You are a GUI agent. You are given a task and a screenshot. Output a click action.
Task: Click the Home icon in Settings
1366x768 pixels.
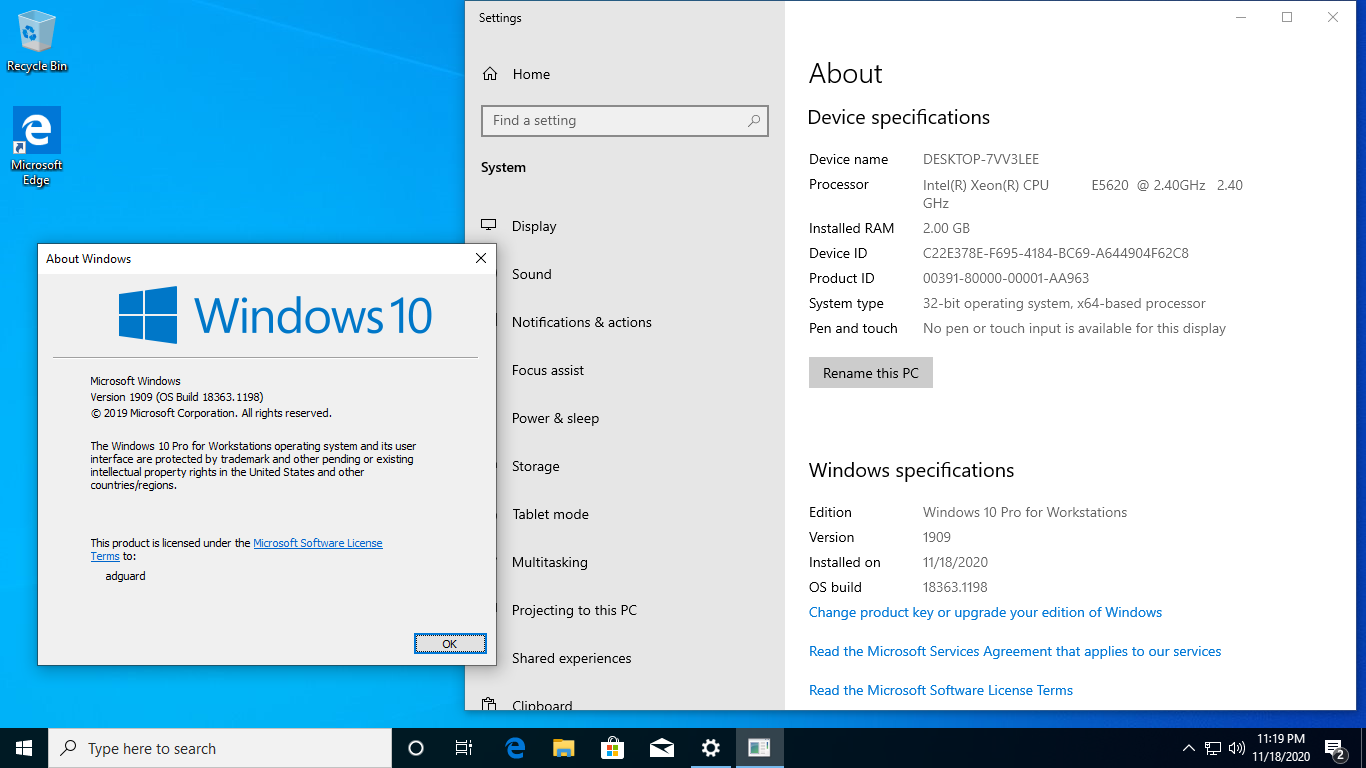[490, 74]
